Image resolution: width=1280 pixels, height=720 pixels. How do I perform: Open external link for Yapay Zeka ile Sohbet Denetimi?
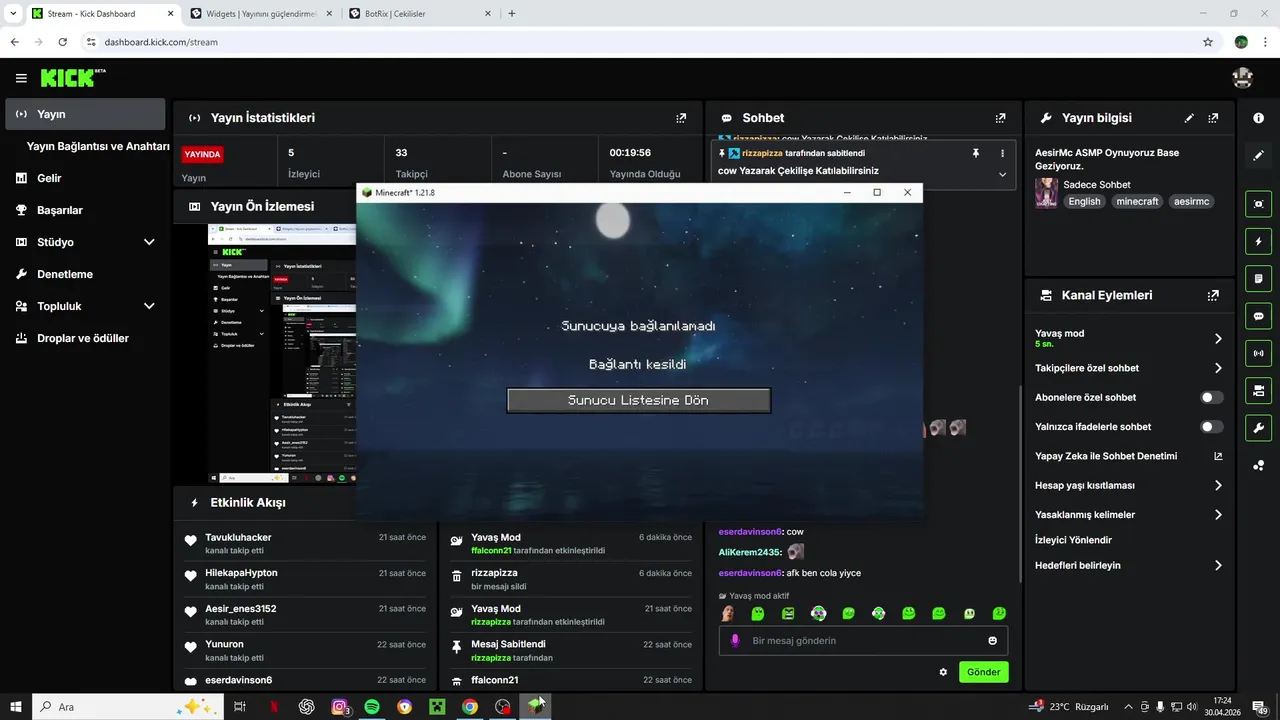(1218, 456)
